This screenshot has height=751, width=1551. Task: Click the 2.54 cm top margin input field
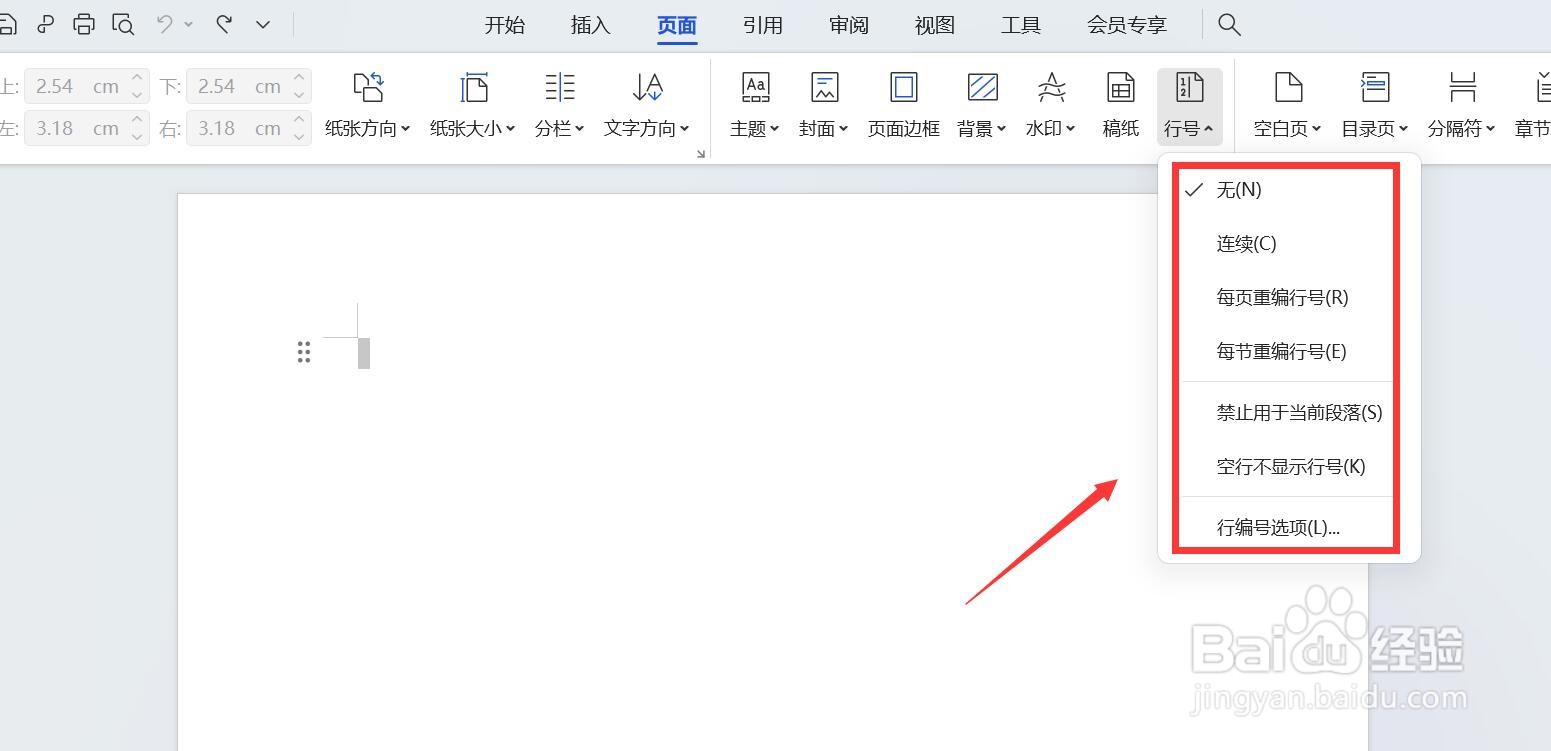pos(62,86)
